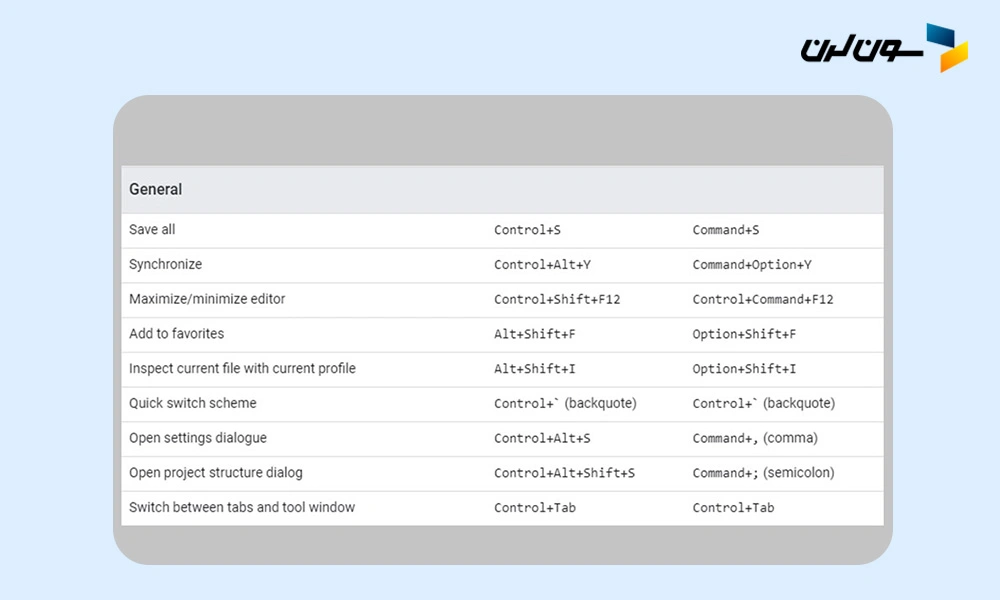Select the Add to favorites entry

[176, 334]
